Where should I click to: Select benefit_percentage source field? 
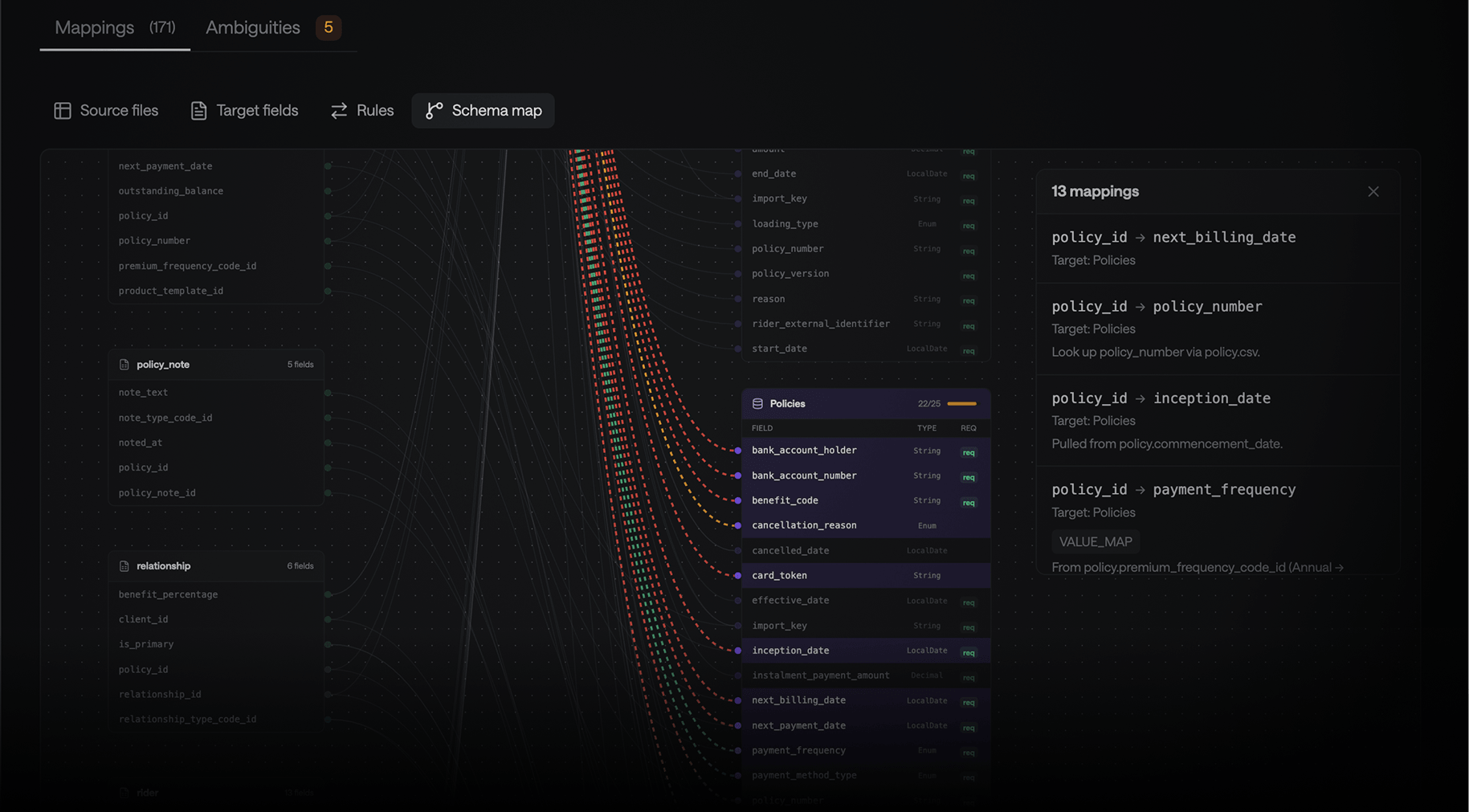pyautogui.click(x=216, y=594)
